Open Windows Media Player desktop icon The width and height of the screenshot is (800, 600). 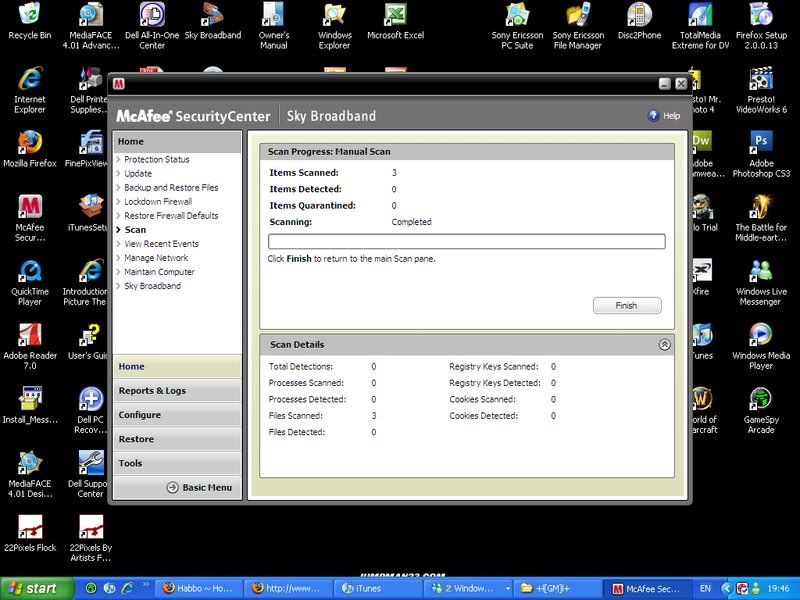[760, 337]
